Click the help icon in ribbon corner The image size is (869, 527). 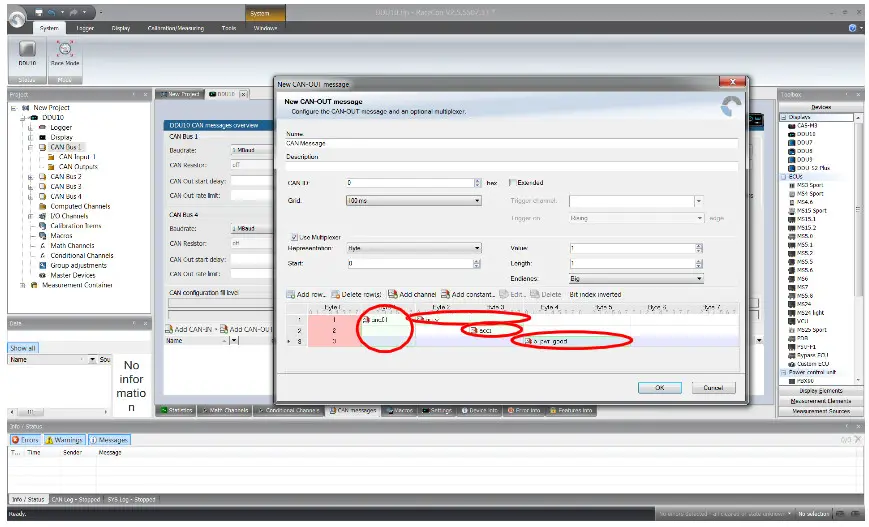coord(852,28)
